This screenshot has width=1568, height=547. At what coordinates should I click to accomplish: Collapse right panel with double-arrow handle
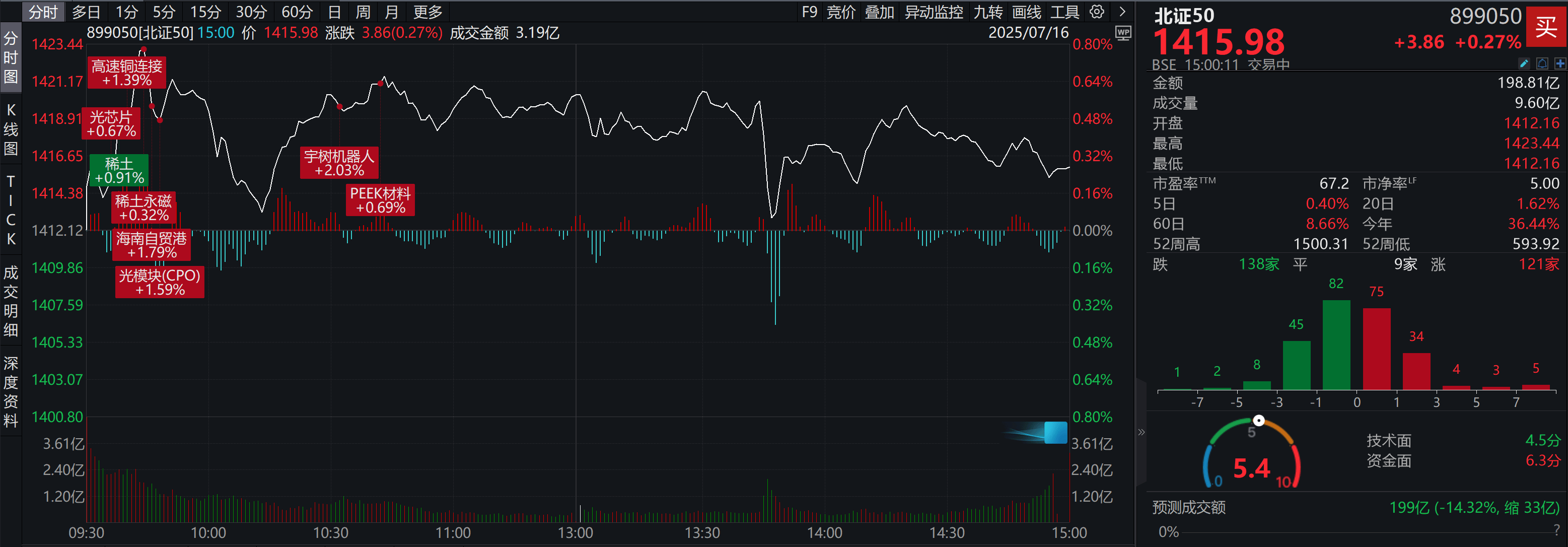(1141, 432)
